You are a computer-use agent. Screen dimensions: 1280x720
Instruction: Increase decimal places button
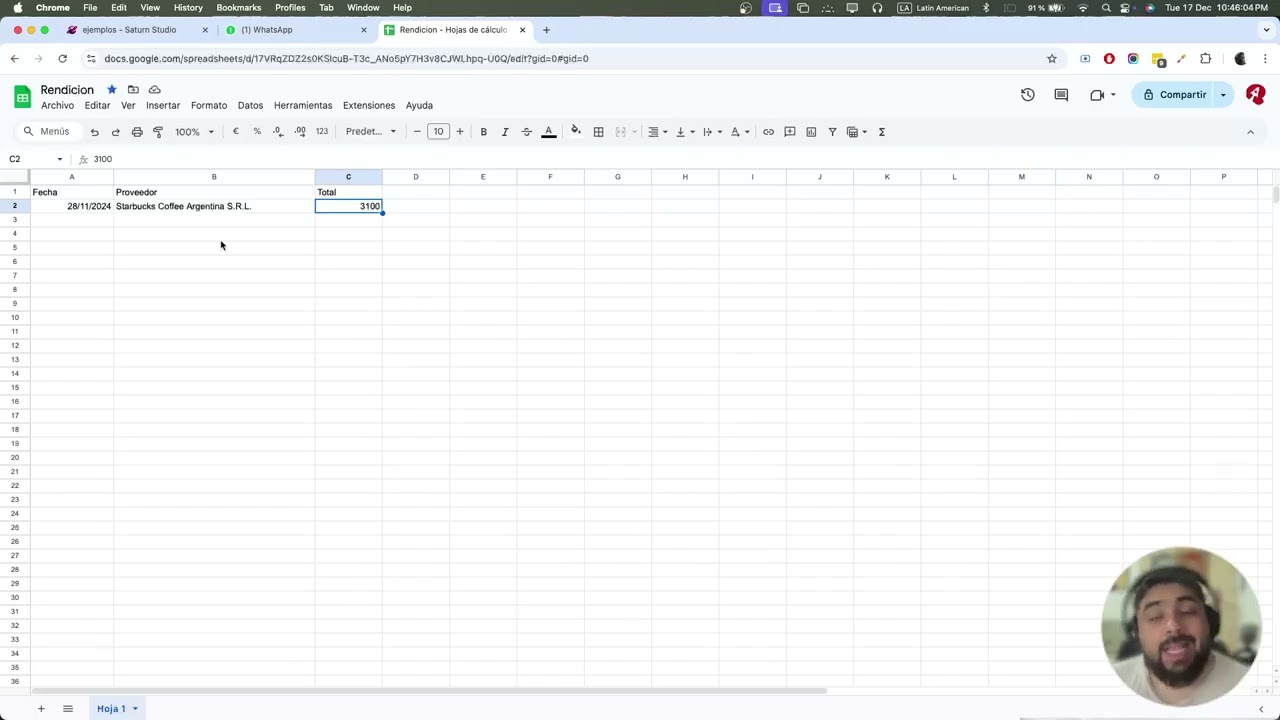pyautogui.click(x=300, y=132)
